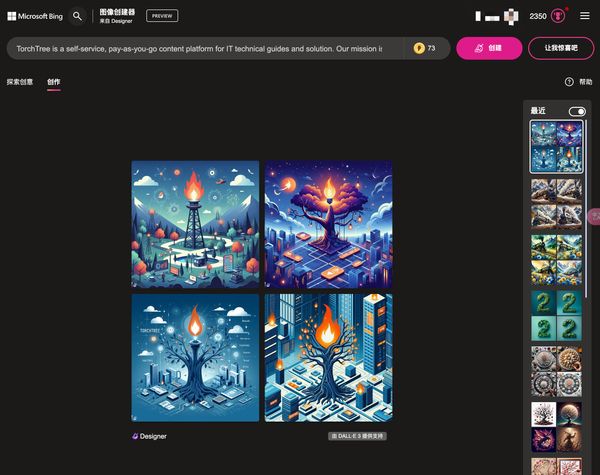The width and height of the screenshot is (600, 475).
Task: Click the pink feedback tab at right edge
Action: pyautogui.click(x=595, y=216)
